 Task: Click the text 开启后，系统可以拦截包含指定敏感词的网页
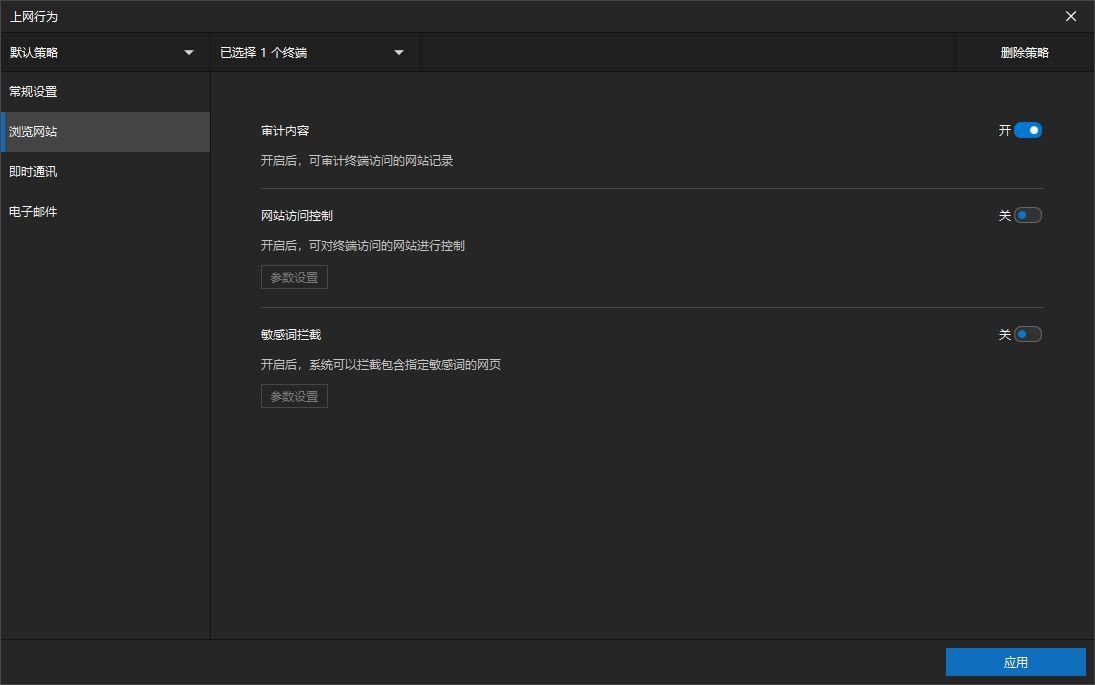[x=381, y=364]
